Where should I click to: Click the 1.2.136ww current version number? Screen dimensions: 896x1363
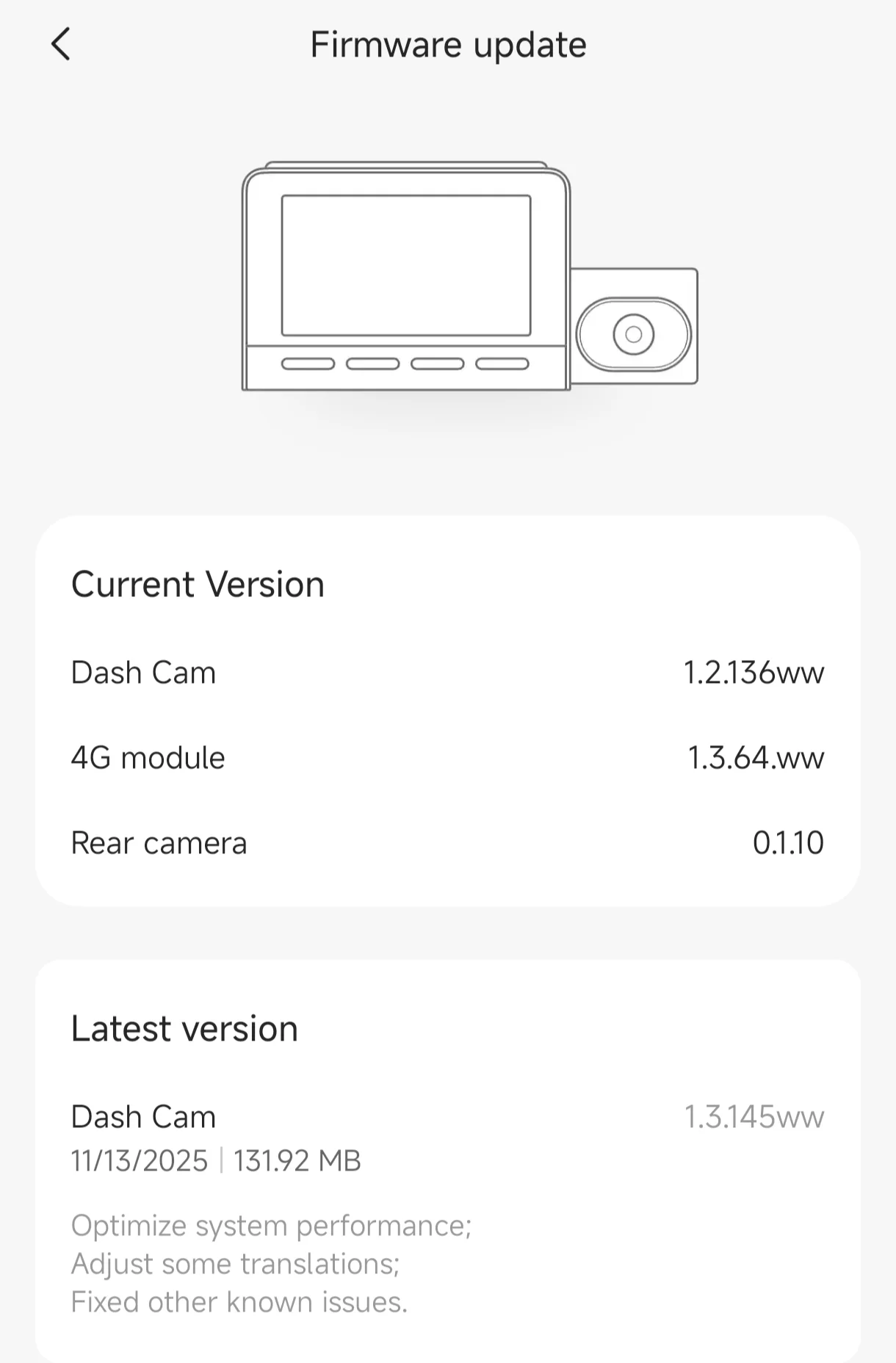coord(754,673)
